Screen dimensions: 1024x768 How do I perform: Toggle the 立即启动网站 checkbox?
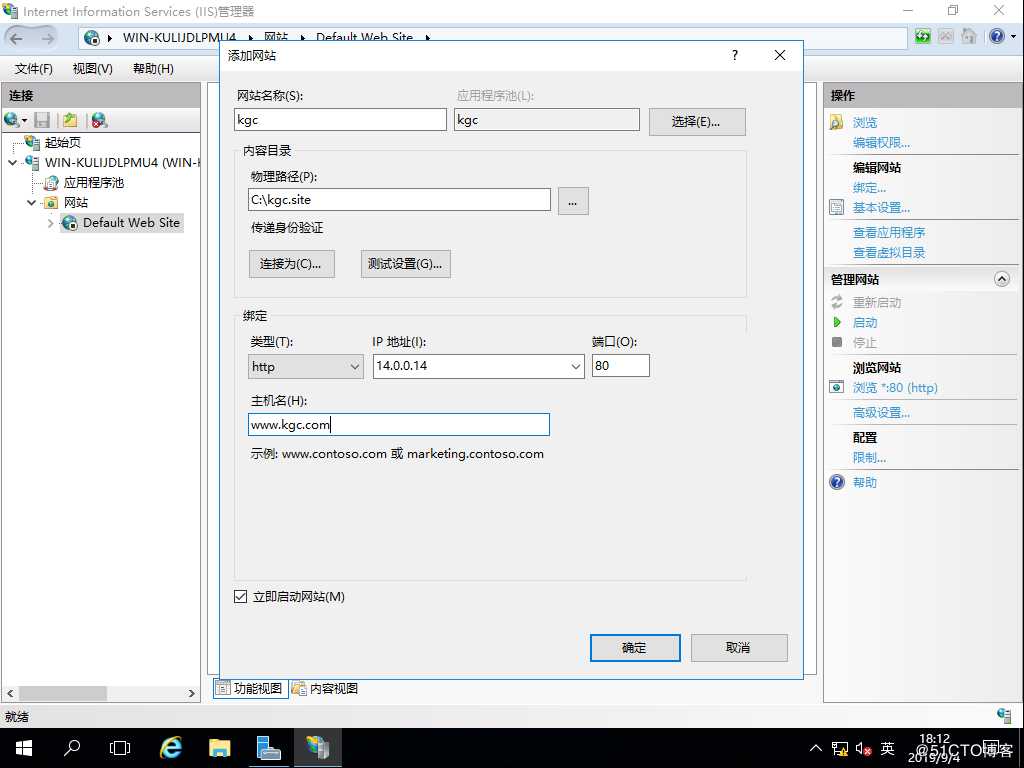click(240, 596)
